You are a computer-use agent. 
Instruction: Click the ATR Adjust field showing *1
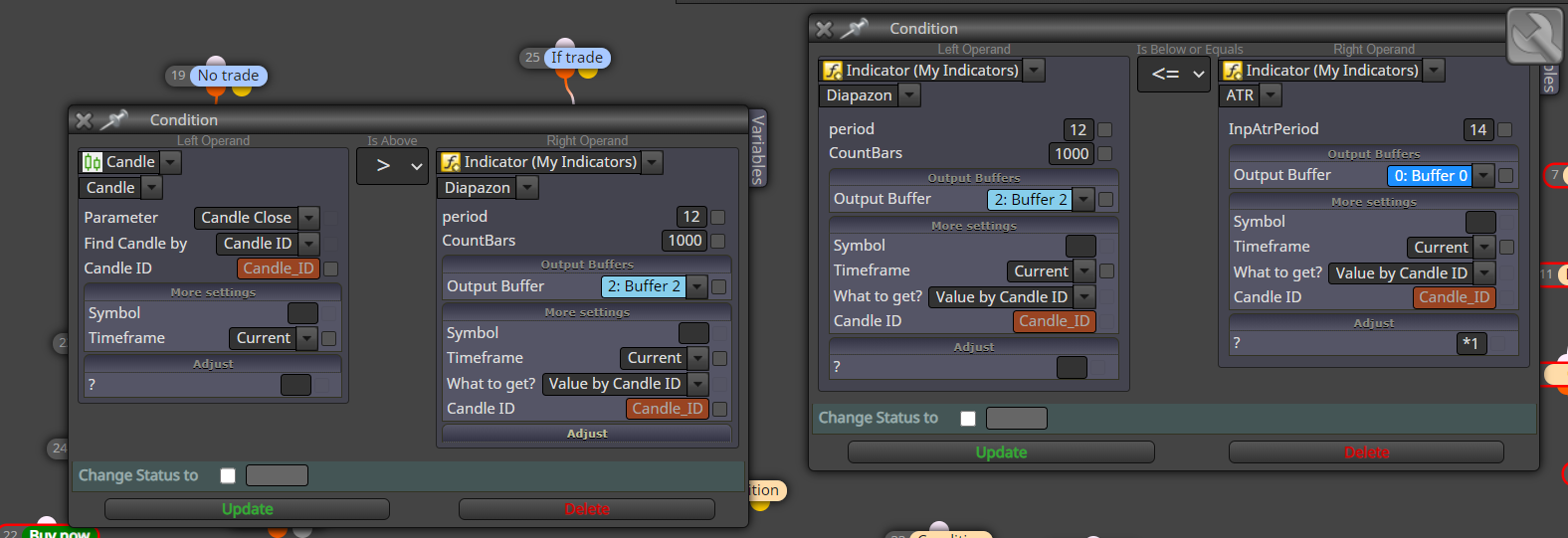(x=1471, y=343)
